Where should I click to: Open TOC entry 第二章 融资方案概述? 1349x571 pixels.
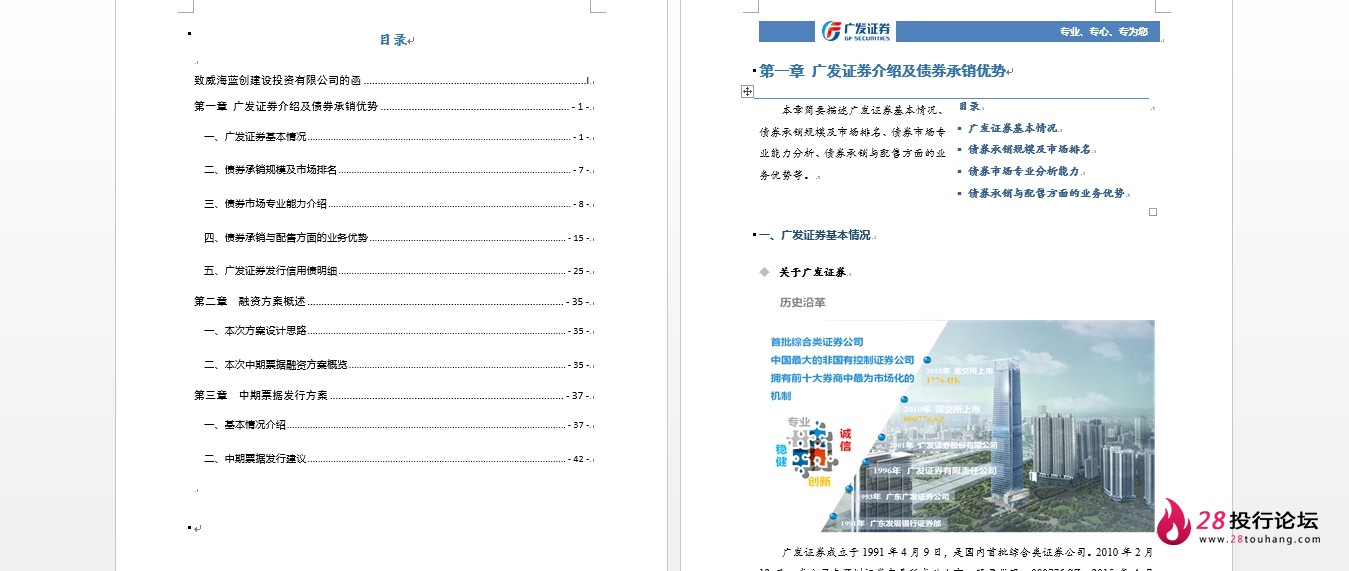[394, 301]
